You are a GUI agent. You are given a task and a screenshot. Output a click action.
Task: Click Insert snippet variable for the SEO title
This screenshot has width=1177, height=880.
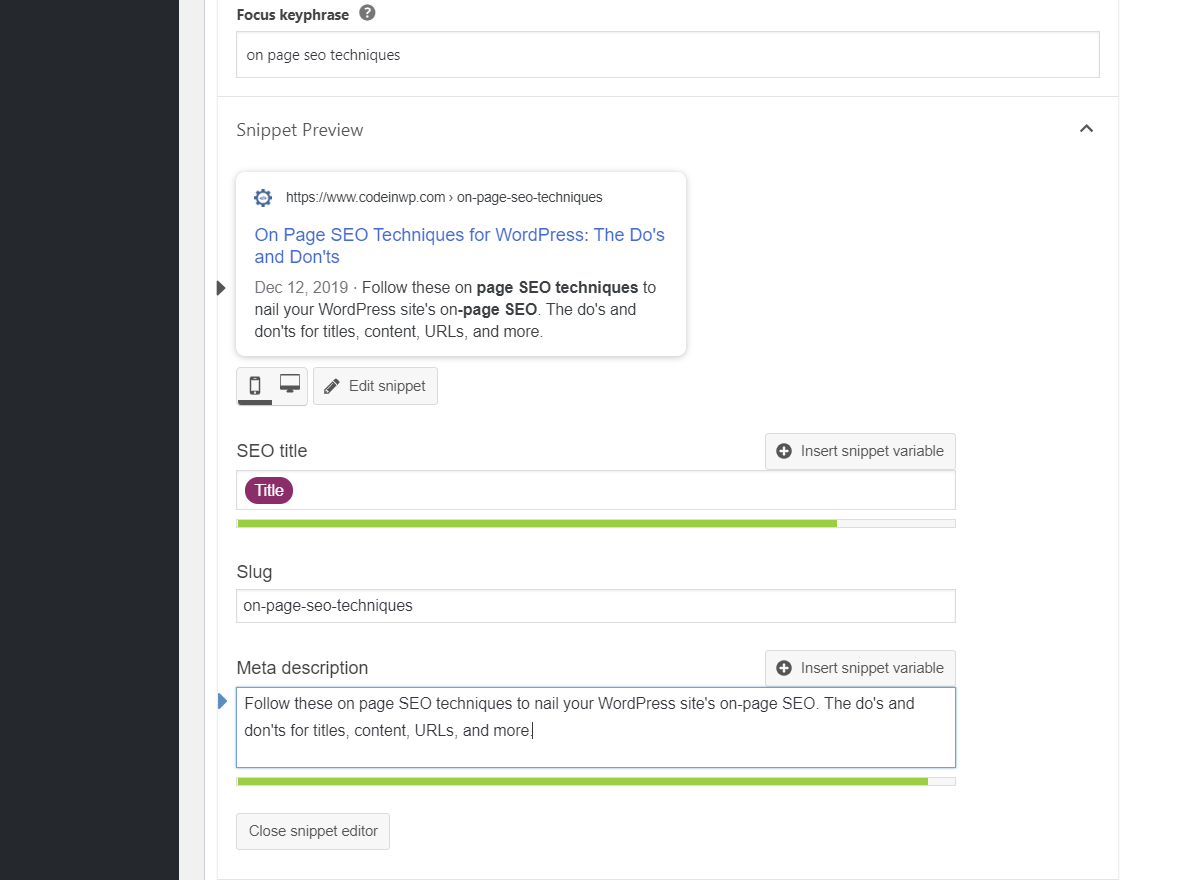click(x=860, y=451)
